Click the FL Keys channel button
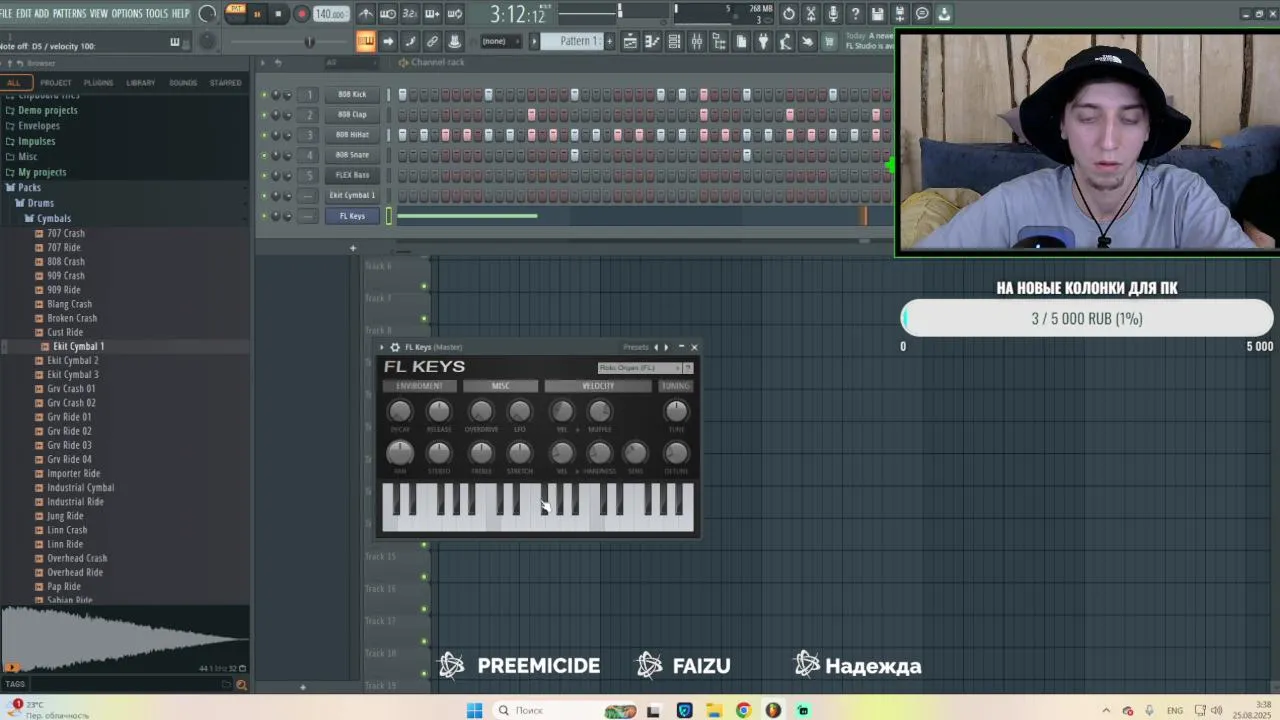The image size is (1280, 720). [352, 216]
